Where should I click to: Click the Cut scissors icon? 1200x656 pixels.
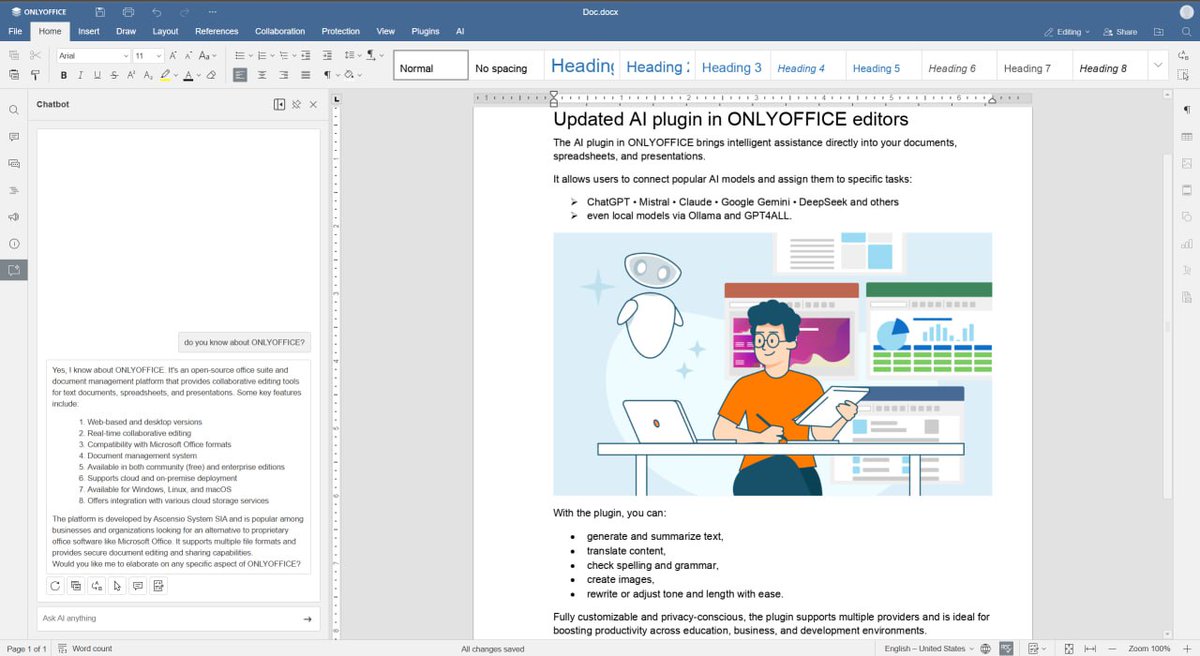35,56
